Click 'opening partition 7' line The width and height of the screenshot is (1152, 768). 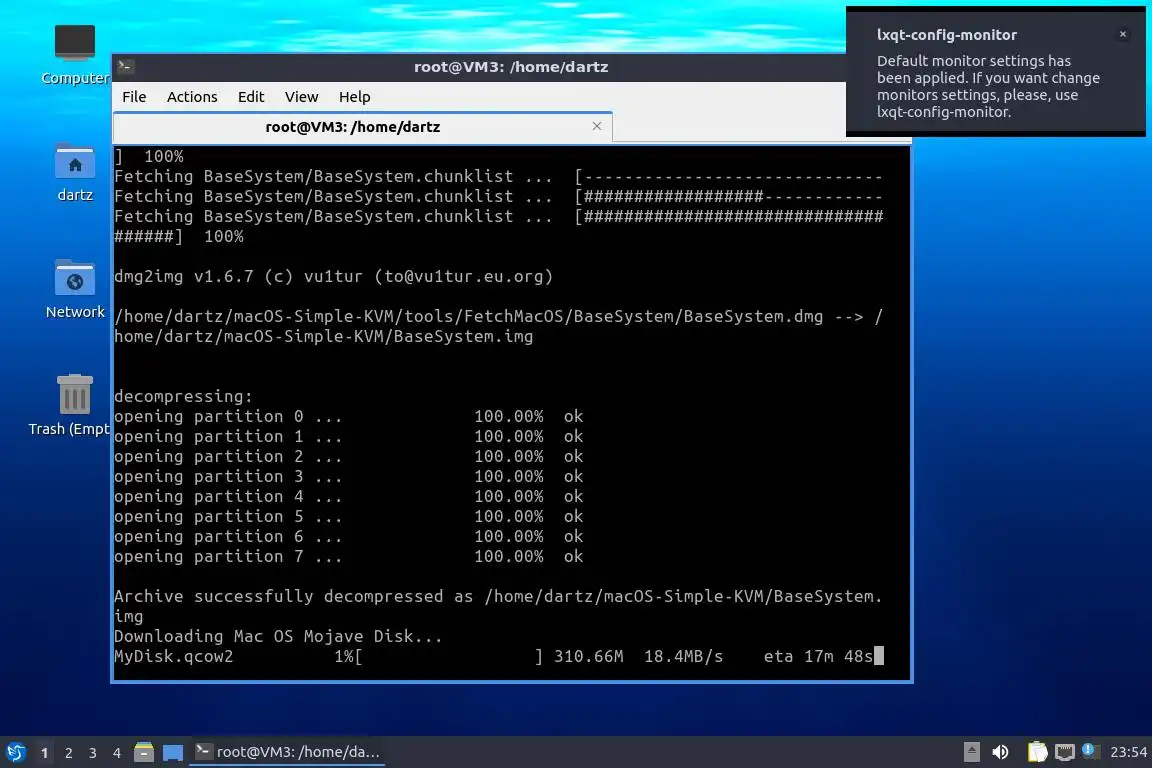(348, 557)
